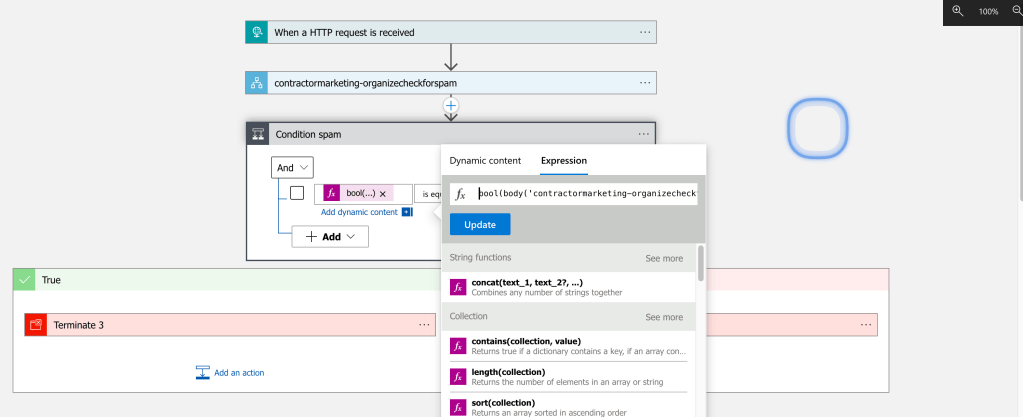Click the zoom in magnifier icon
Viewport: 1023px width, 417px height.
(x=958, y=11)
